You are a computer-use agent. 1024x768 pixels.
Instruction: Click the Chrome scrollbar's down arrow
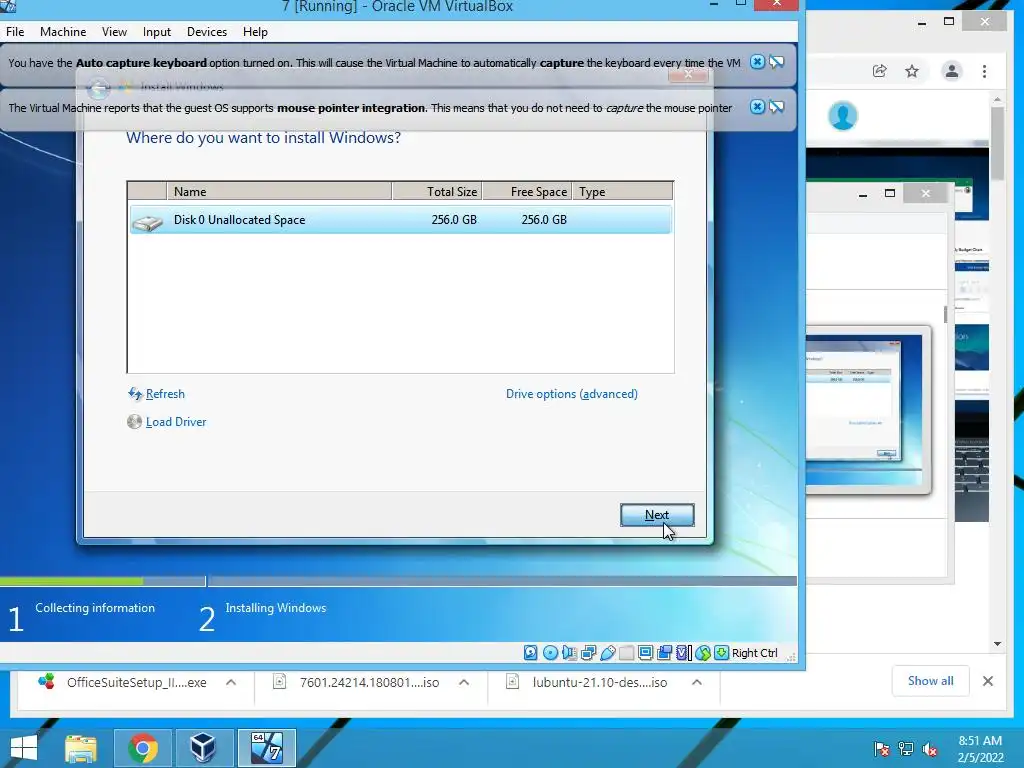pos(997,643)
